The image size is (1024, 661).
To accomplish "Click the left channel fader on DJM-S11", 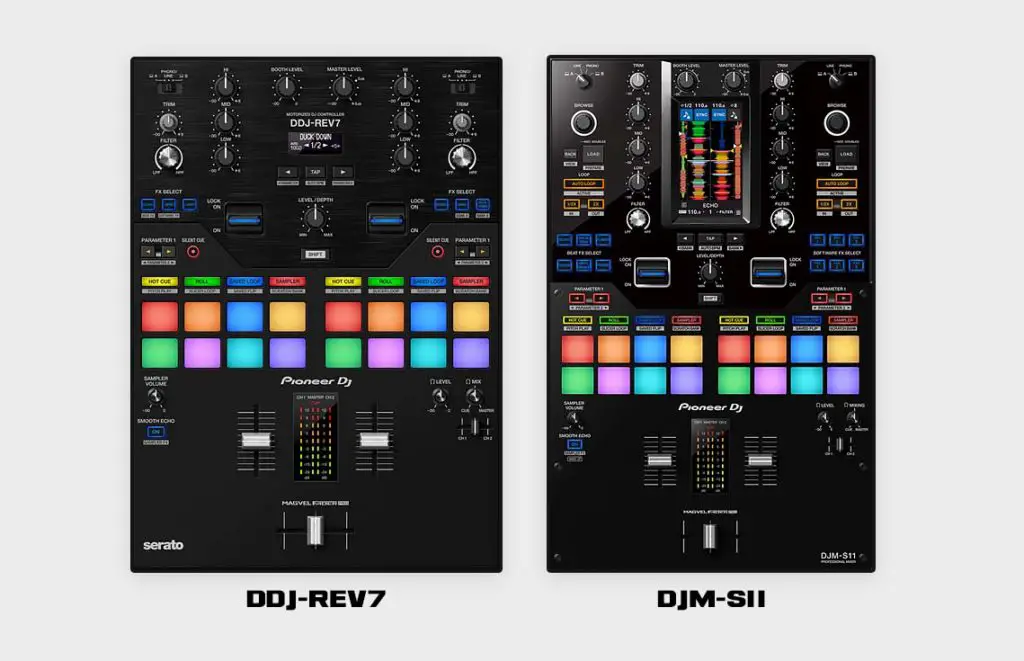I will click(x=660, y=460).
